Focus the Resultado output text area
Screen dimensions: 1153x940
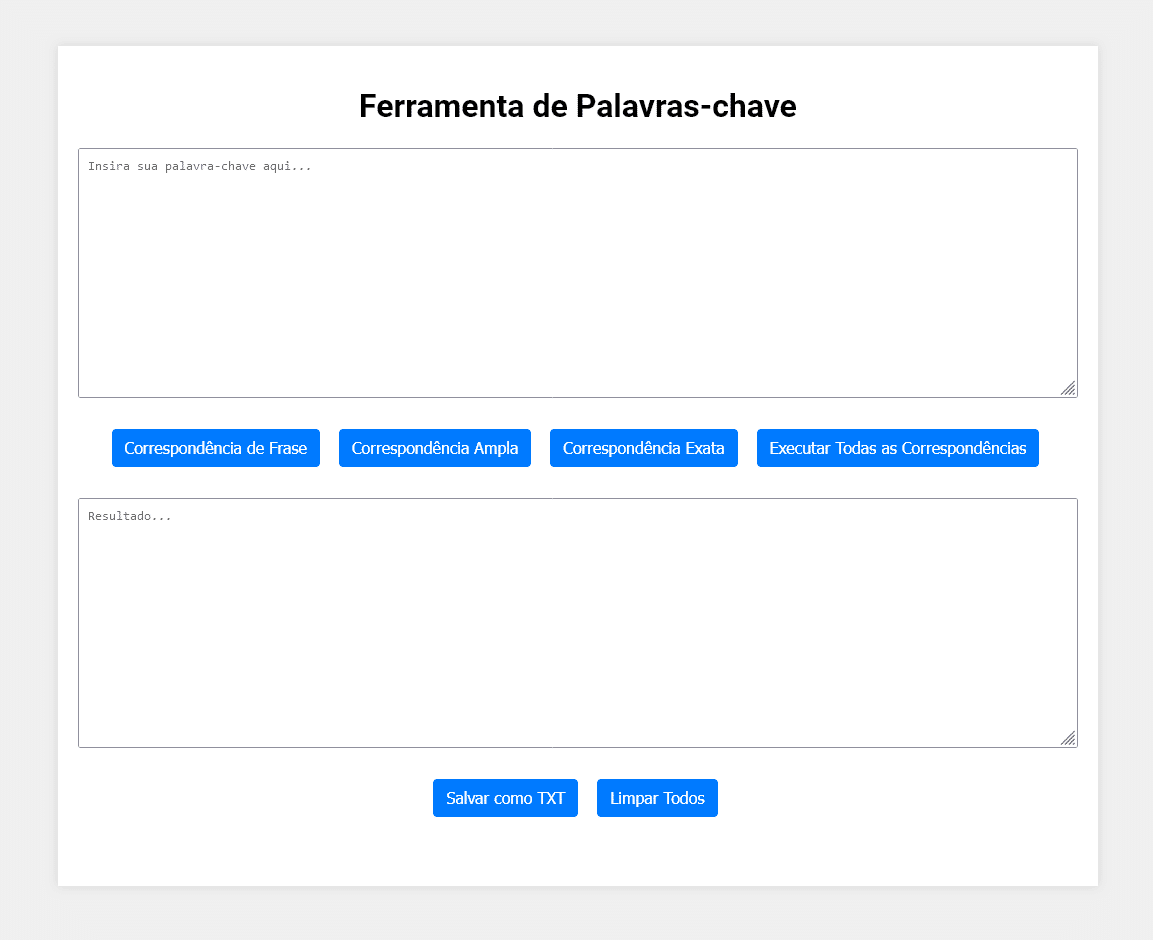[578, 623]
